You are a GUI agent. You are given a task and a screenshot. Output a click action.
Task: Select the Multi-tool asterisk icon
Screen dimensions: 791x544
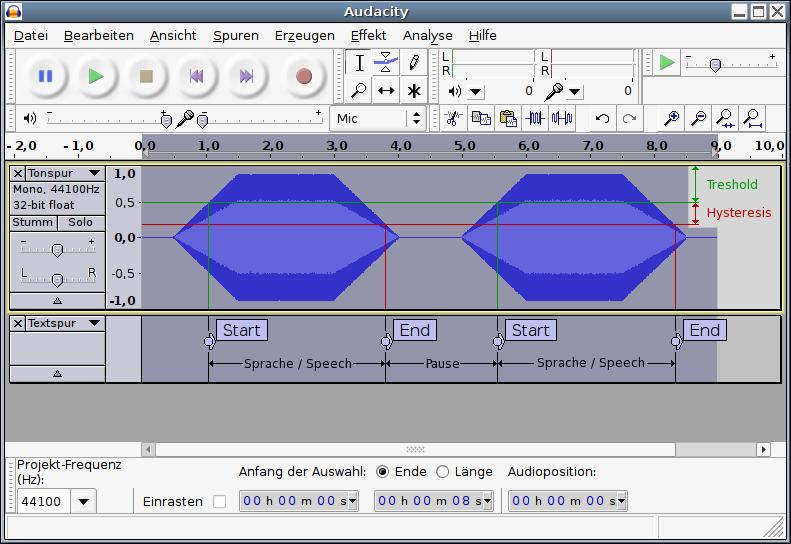pos(414,90)
